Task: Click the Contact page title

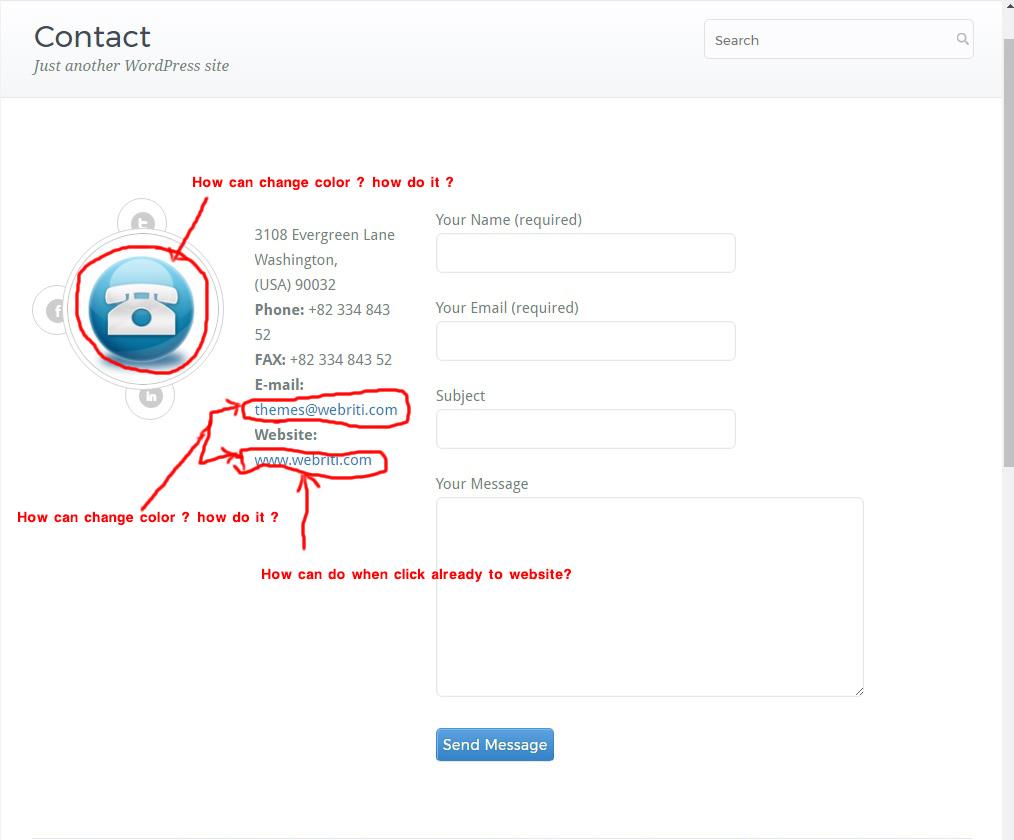Action: coord(92,36)
